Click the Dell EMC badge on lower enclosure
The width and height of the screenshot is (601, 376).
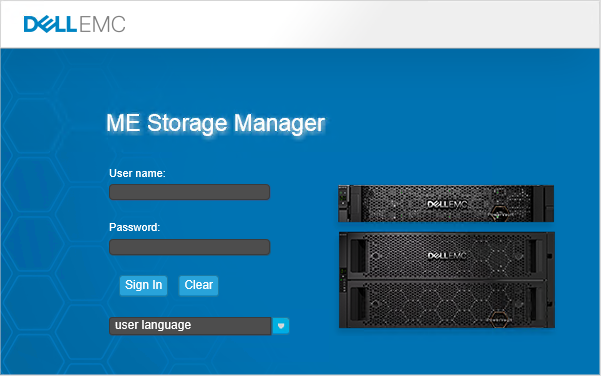pyautogui.click(x=447, y=256)
